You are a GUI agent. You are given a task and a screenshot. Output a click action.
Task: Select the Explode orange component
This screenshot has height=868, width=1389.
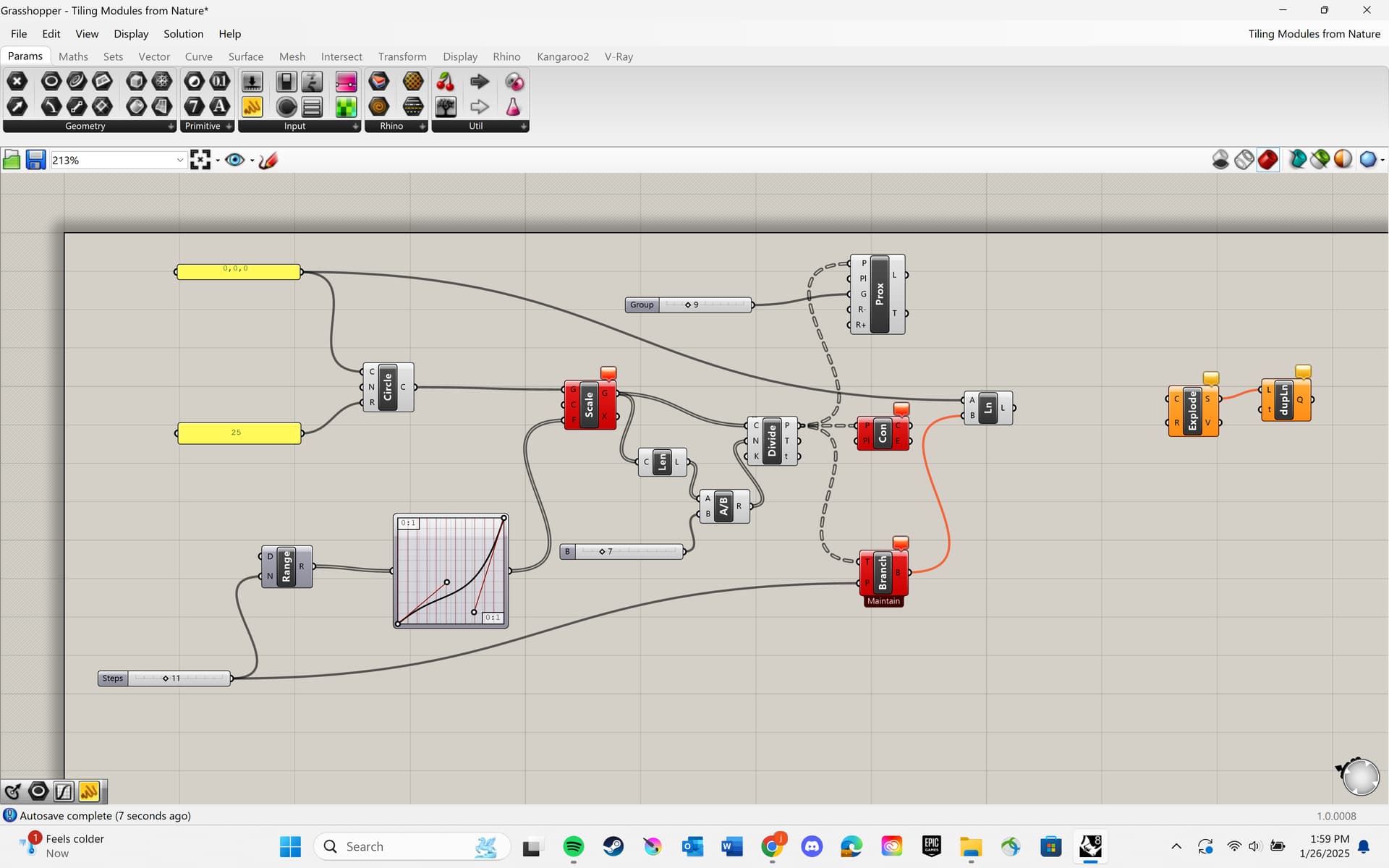tap(1193, 411)
